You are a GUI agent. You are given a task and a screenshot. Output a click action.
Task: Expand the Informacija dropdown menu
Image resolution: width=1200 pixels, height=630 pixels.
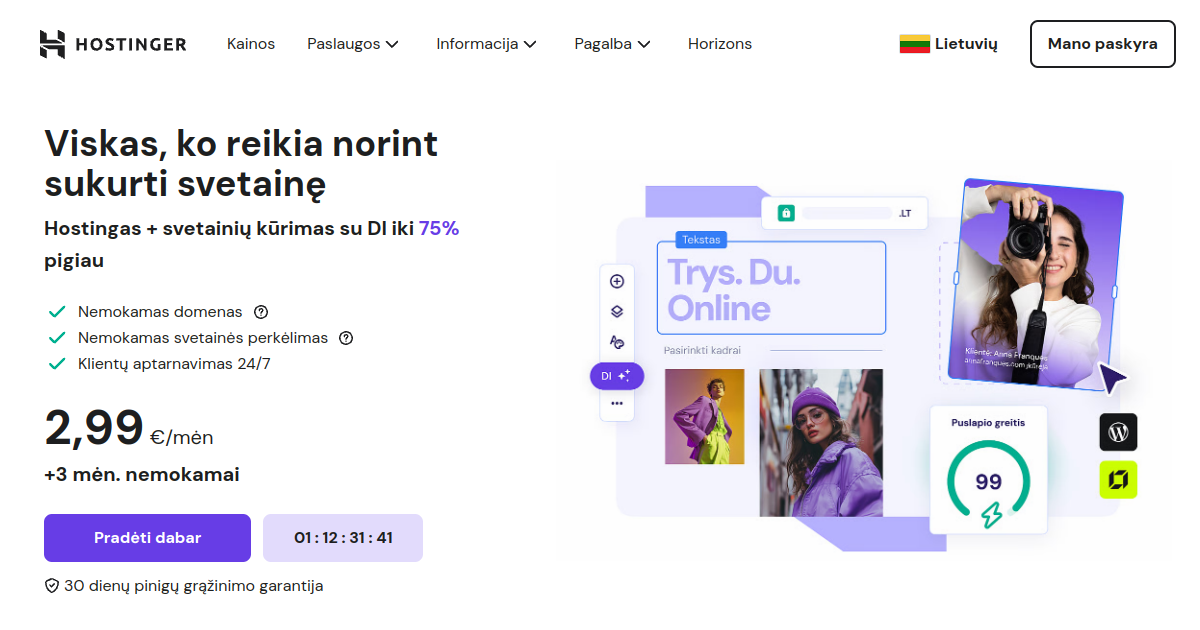pyautogui.click(x=487, y=44)
